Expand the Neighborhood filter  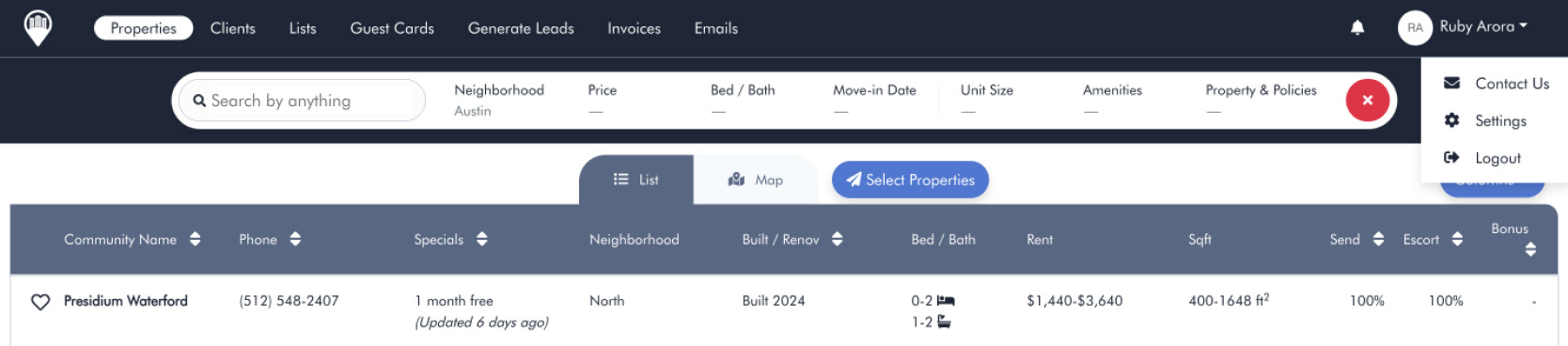pos(499,100)
